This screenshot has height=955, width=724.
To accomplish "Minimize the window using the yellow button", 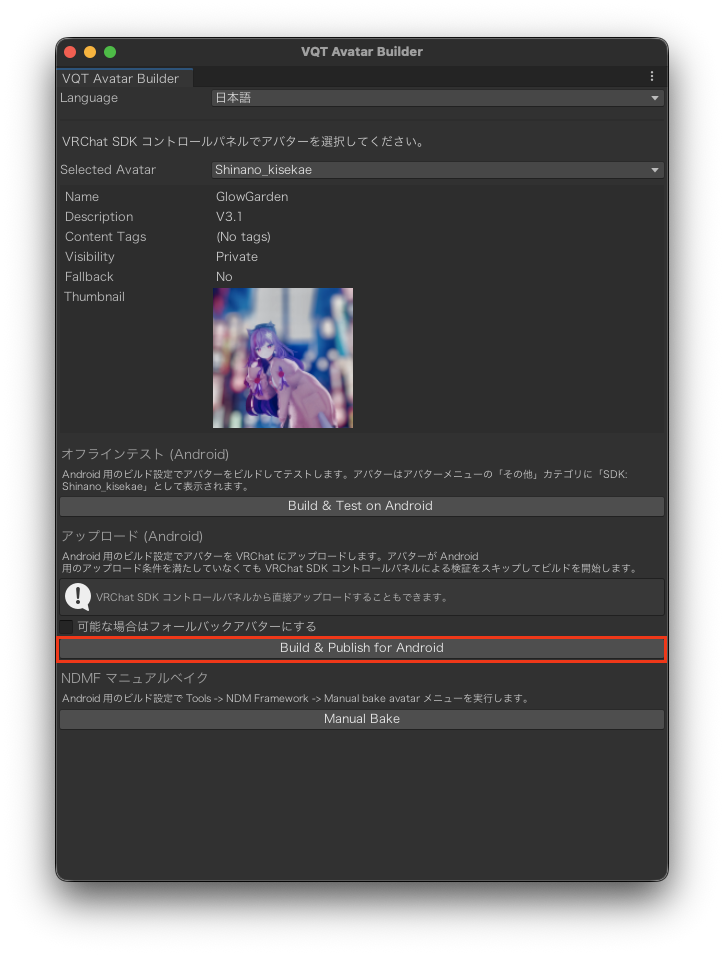I will click(x=90, y=52).
